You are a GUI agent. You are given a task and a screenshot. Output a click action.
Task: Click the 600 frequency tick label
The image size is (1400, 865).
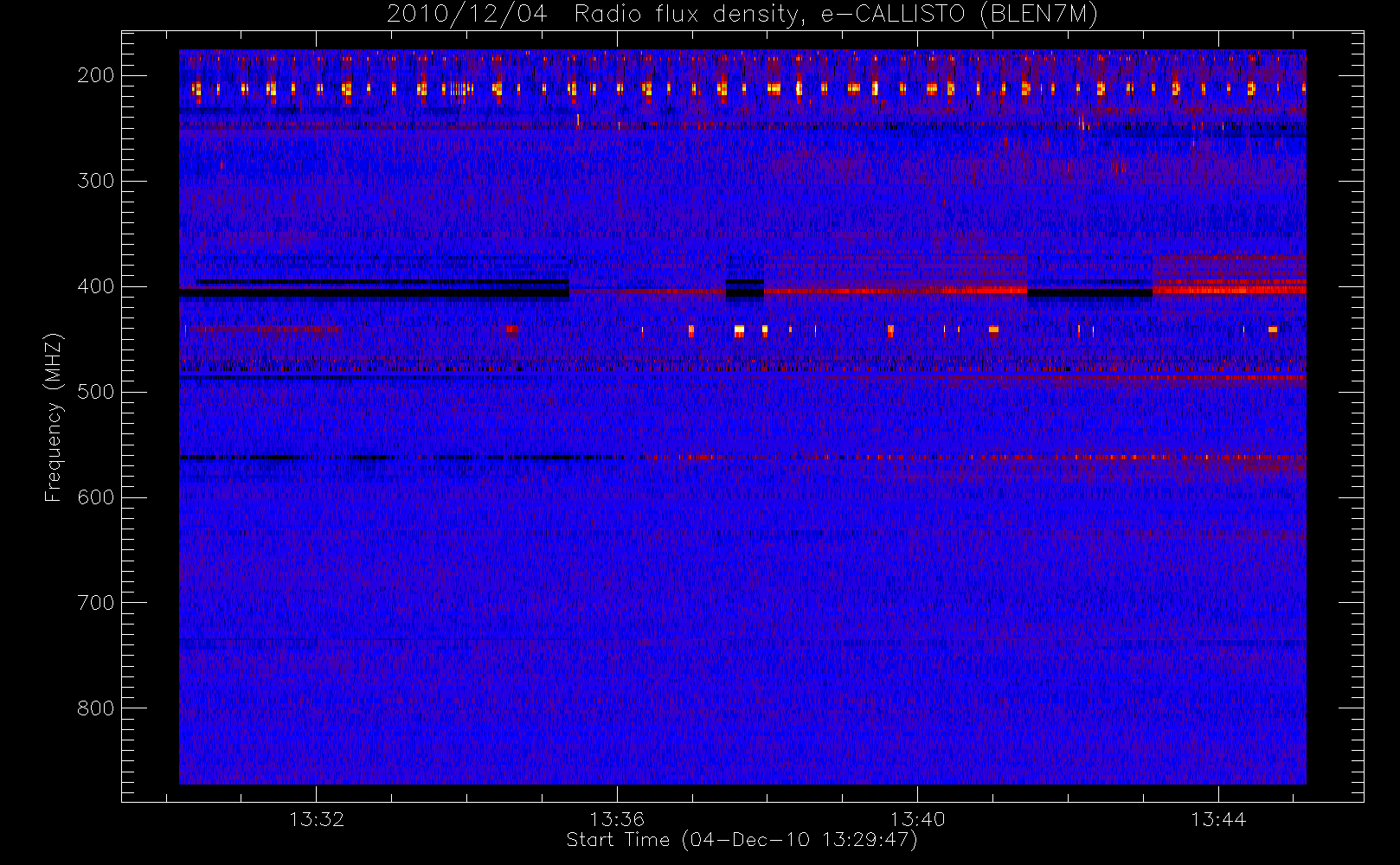tap(96, 497)
